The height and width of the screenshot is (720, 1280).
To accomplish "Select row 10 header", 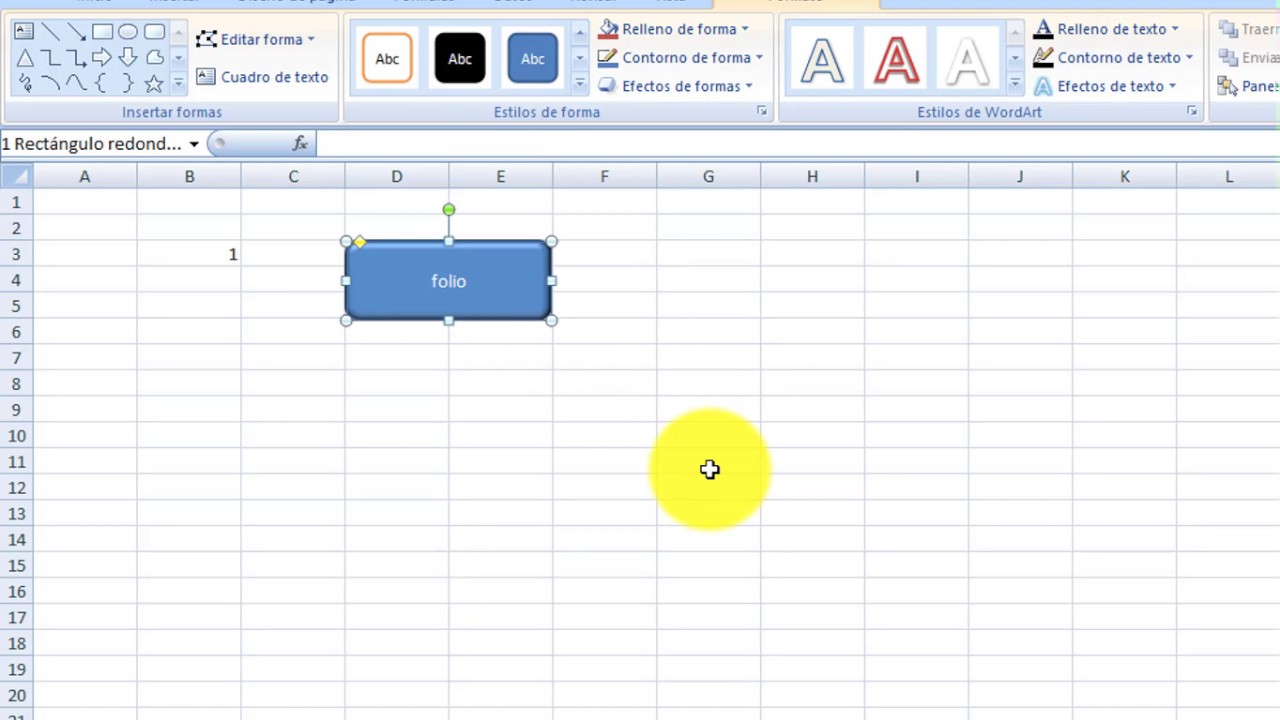I will (16, 436).
